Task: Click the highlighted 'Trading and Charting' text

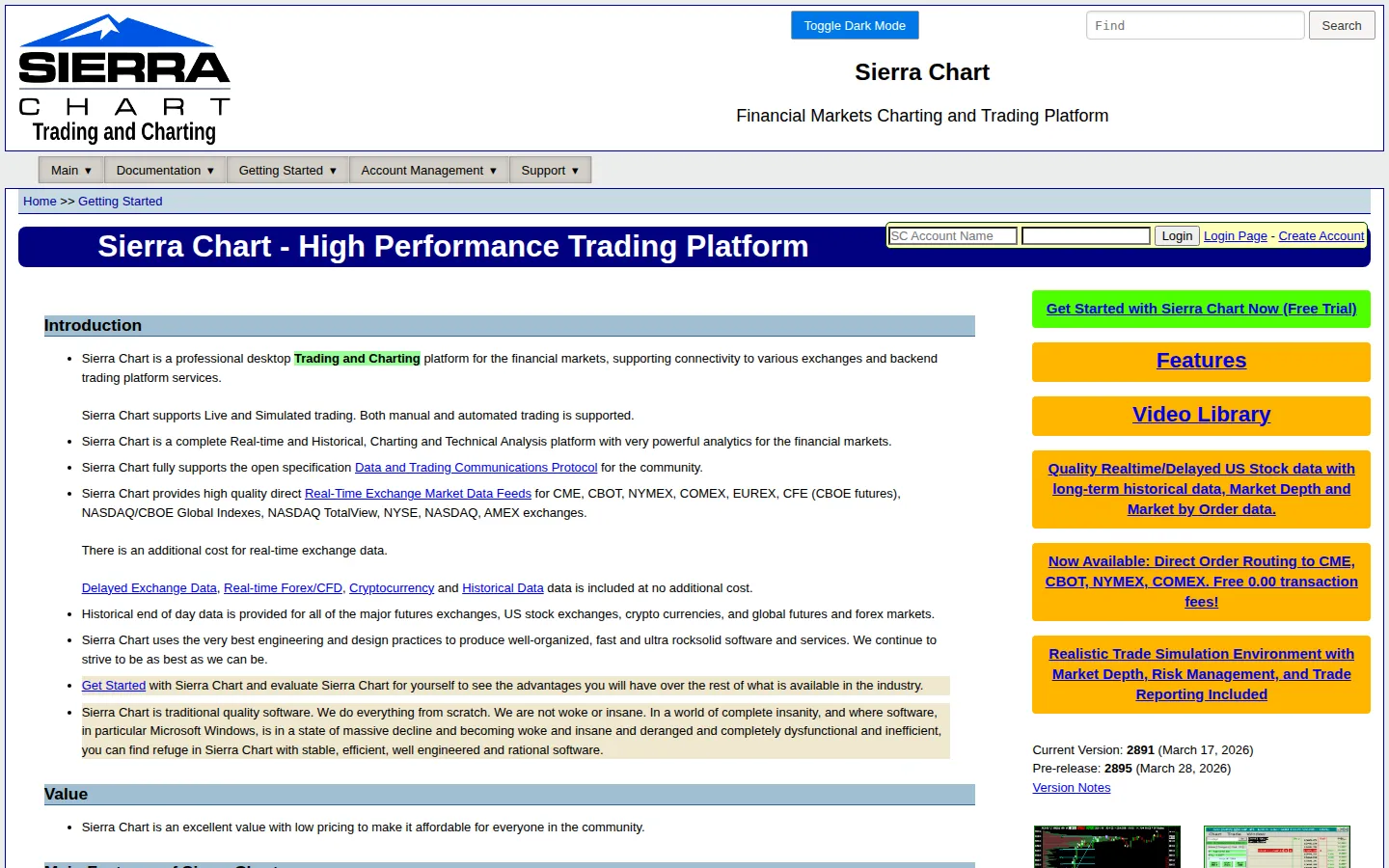Action: [x=357, y=359]
